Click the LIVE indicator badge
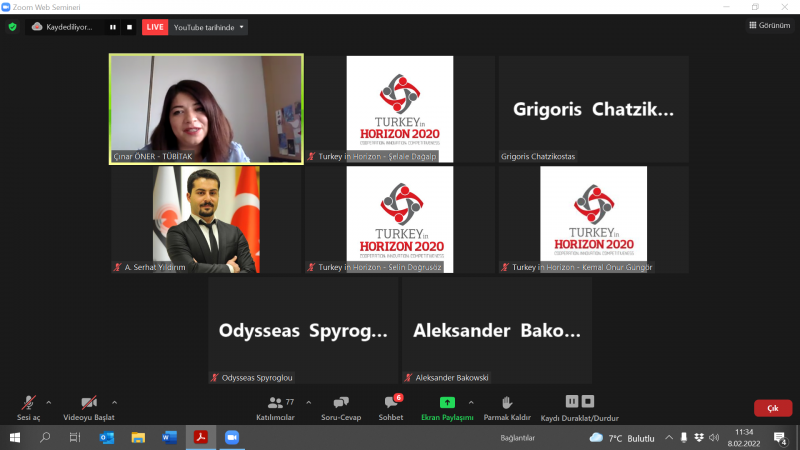Image resolution: width=800 pixels, height=450 pixels. pyautogui.click(x=155, y=27)
